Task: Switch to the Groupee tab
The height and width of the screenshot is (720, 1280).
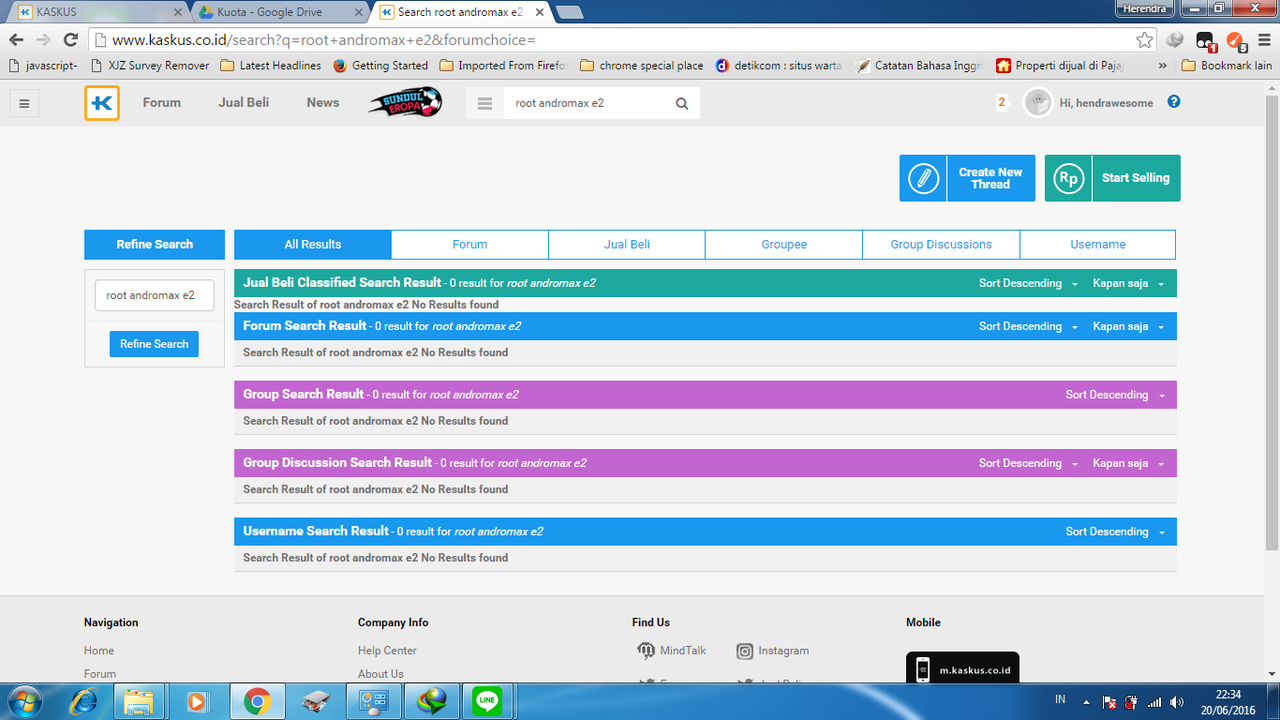Action: pos(784,245)
